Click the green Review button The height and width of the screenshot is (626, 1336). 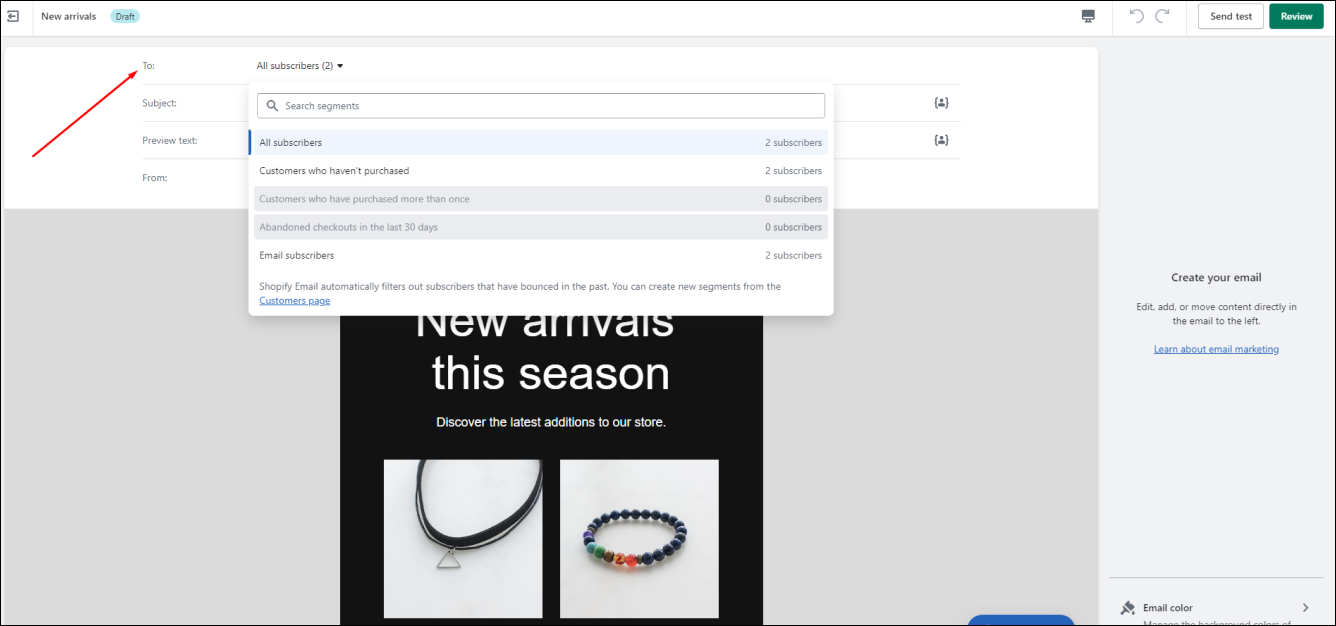pyautogui.click(x=1296, y=16)
